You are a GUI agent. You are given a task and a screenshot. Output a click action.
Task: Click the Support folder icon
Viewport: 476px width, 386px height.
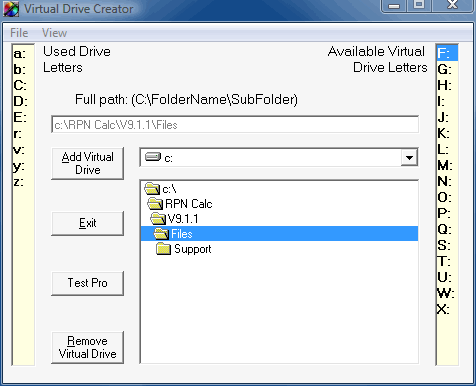pos(163,249)
